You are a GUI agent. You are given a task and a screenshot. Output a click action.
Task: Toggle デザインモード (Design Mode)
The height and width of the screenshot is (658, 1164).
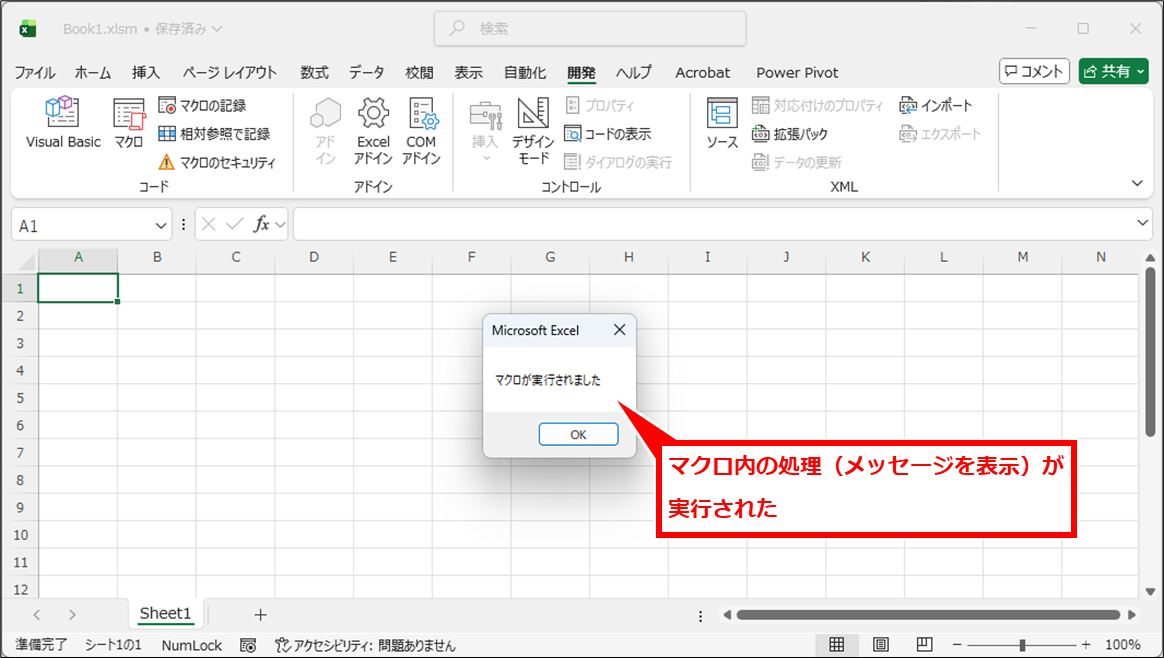point(533,131)
